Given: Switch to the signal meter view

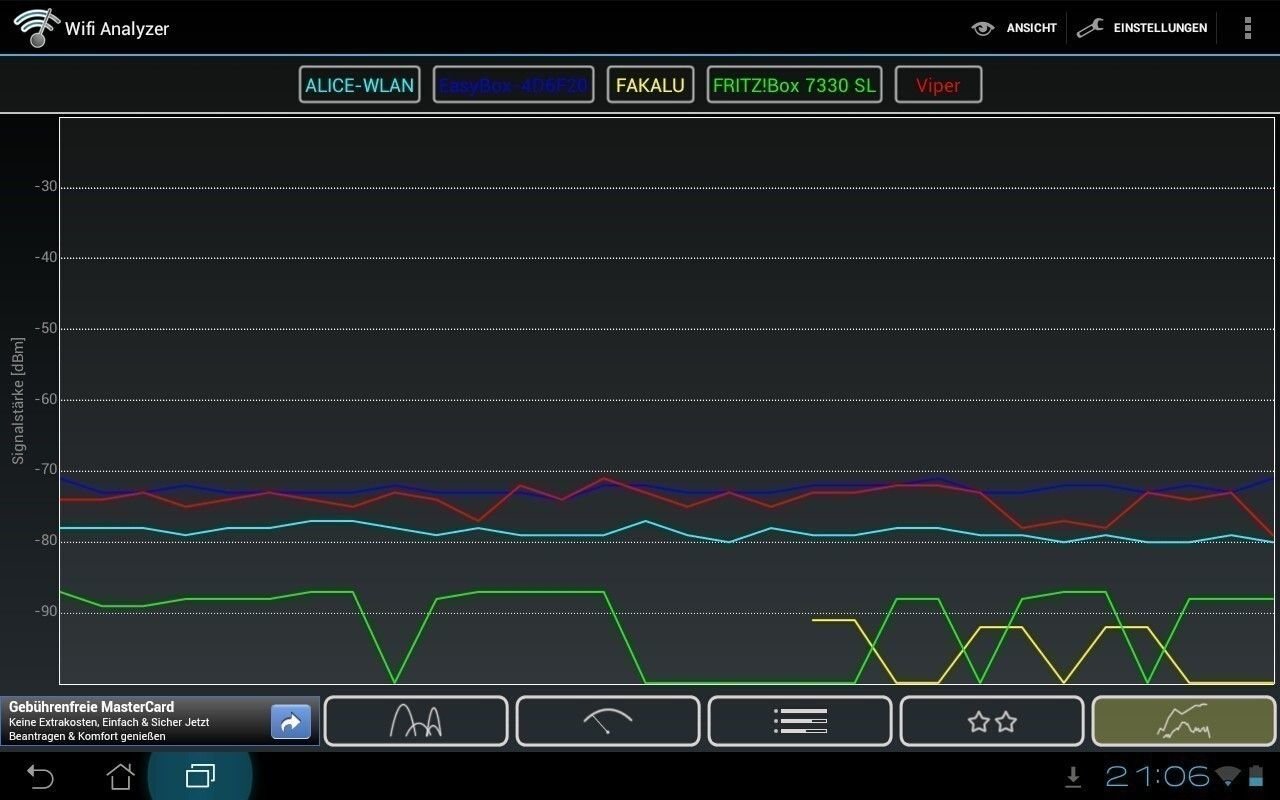Looking at the screenshot, I should tap(608, 721).
